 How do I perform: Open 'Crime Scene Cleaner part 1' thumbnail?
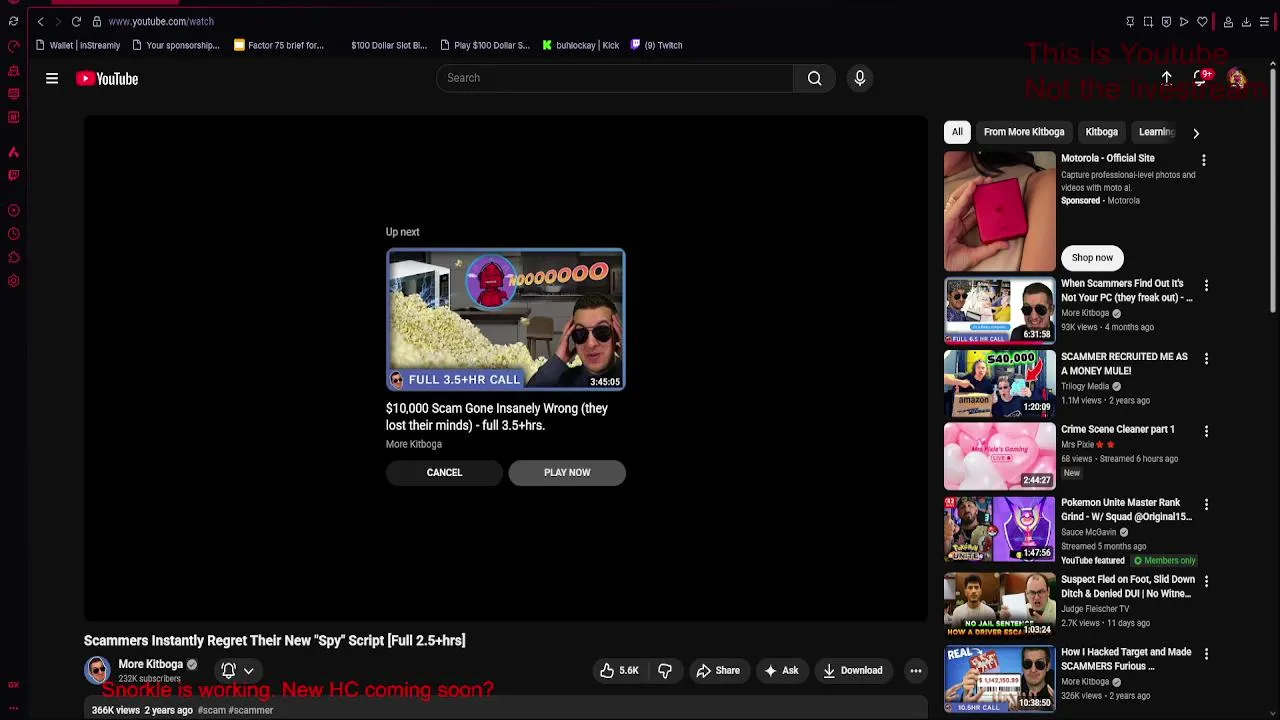999,455
